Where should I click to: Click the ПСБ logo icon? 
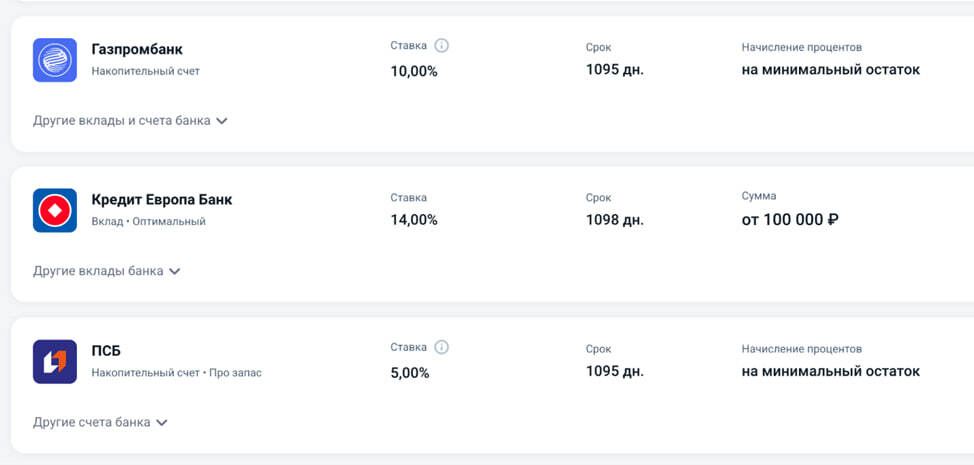click(x=55, y=361)
